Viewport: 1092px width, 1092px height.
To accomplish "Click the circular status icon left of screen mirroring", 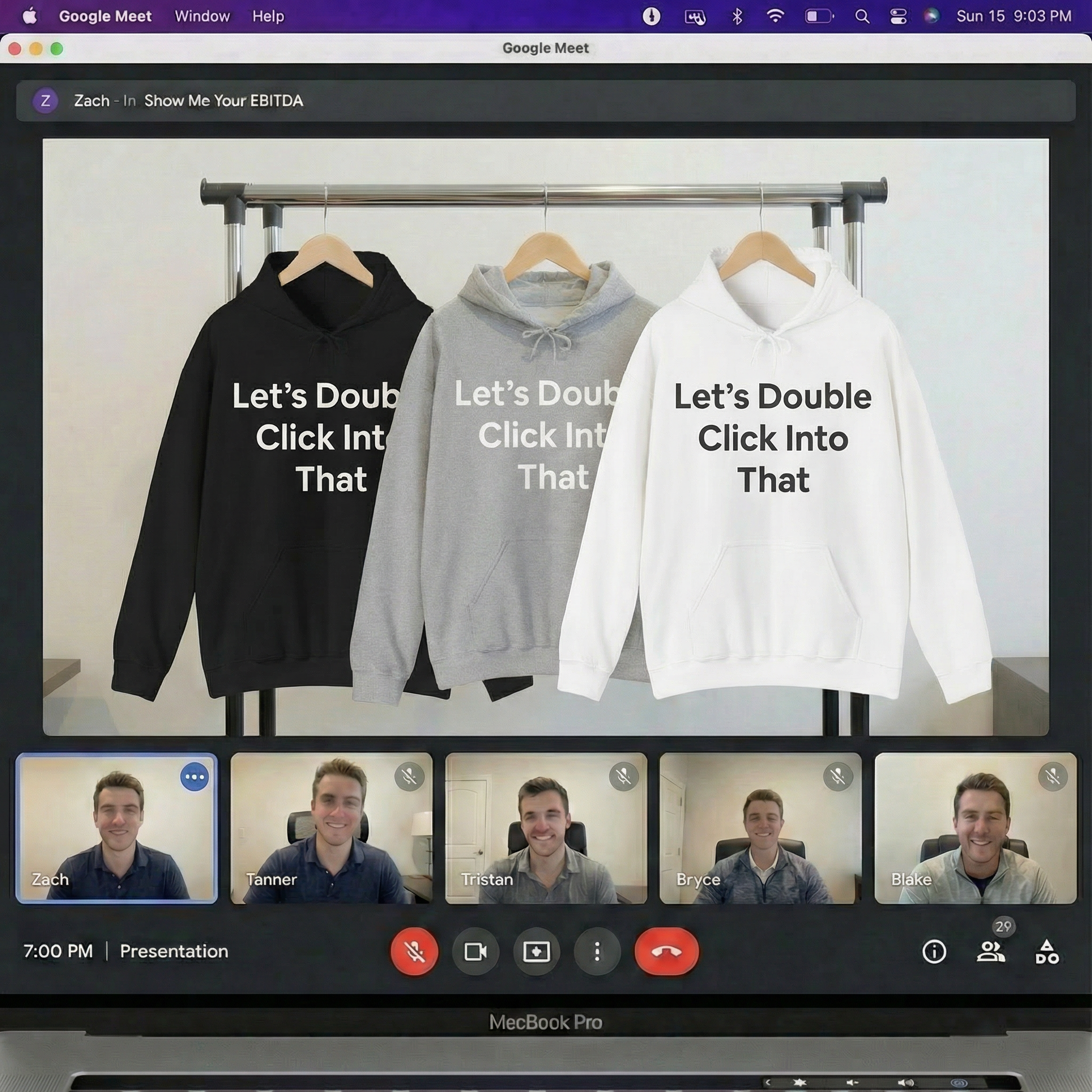I will coord(651,16).
